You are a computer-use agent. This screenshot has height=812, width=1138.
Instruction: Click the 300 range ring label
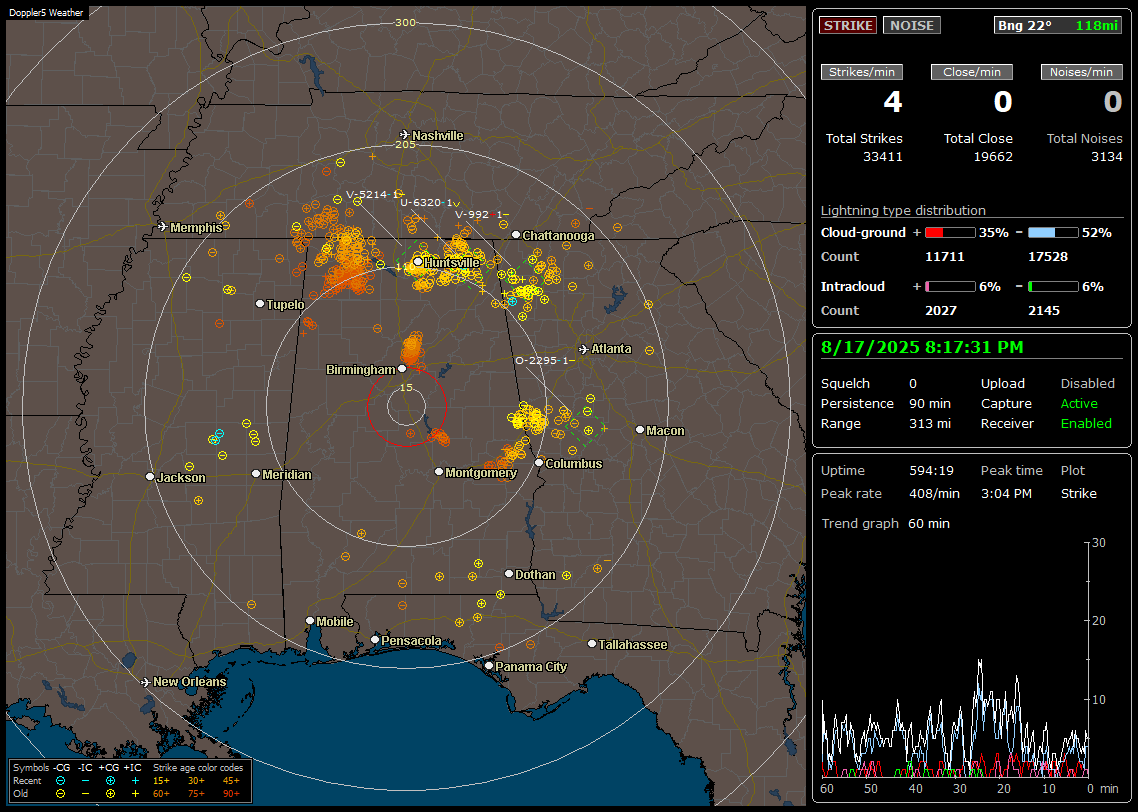[405, 22]
